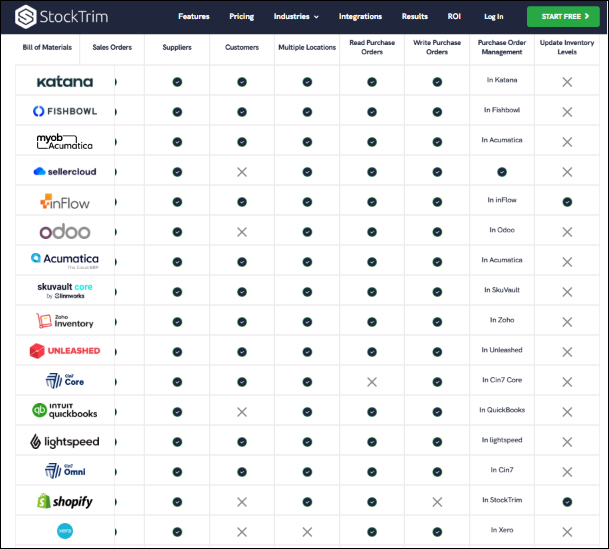
Task: Click the Unleashed logo
Action: point(65,351)
